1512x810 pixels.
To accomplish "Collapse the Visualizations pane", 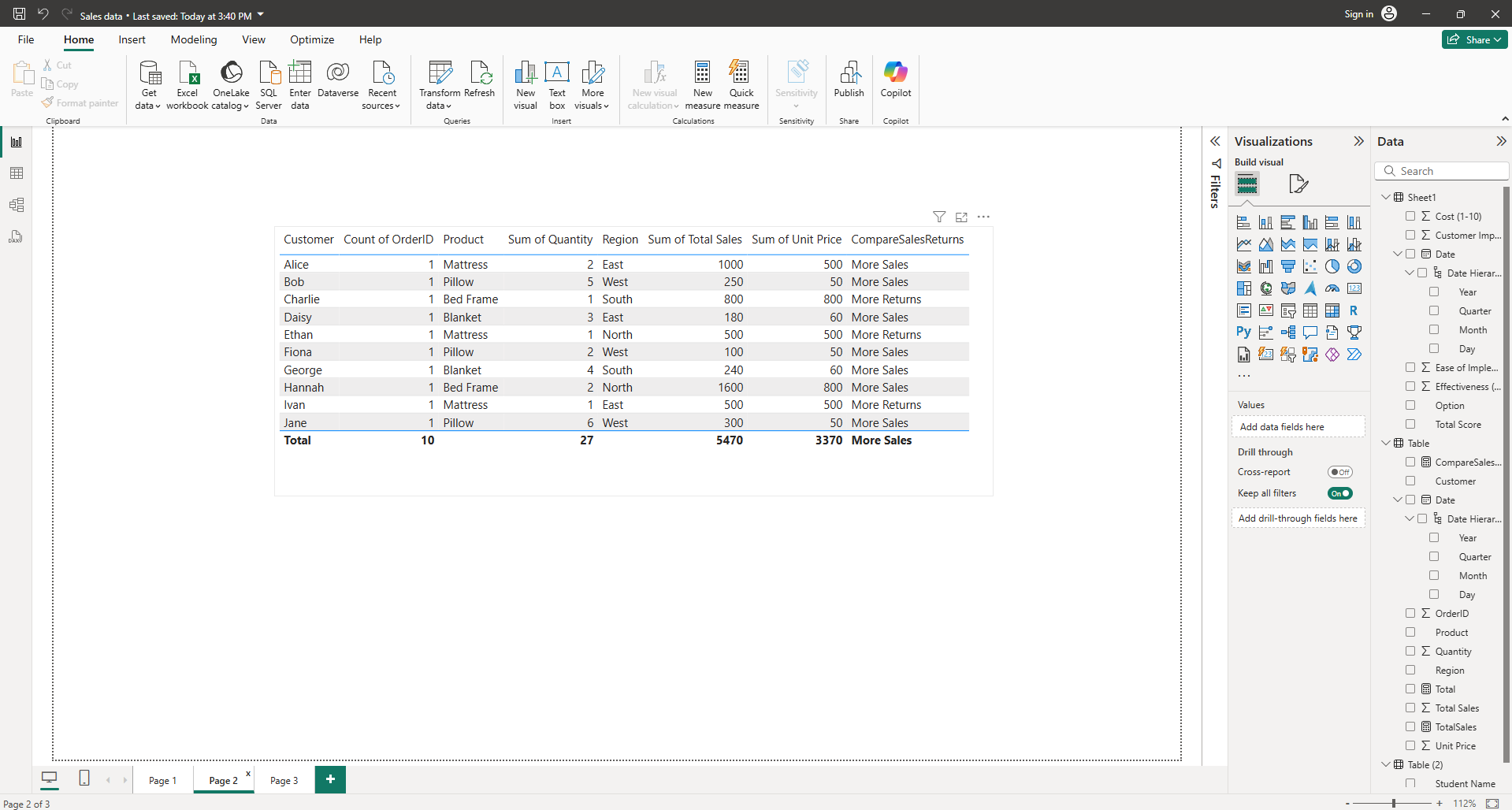I will (1358, 141).
